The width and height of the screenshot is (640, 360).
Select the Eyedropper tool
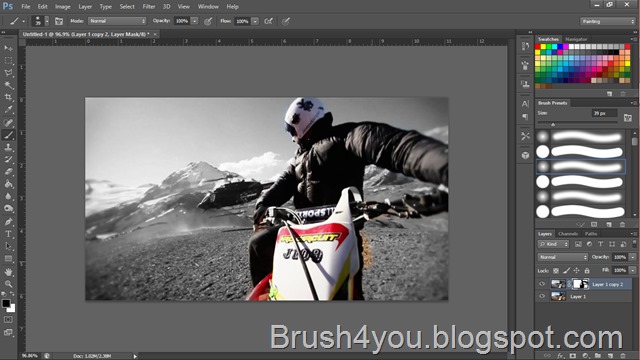tap(8, 109)
